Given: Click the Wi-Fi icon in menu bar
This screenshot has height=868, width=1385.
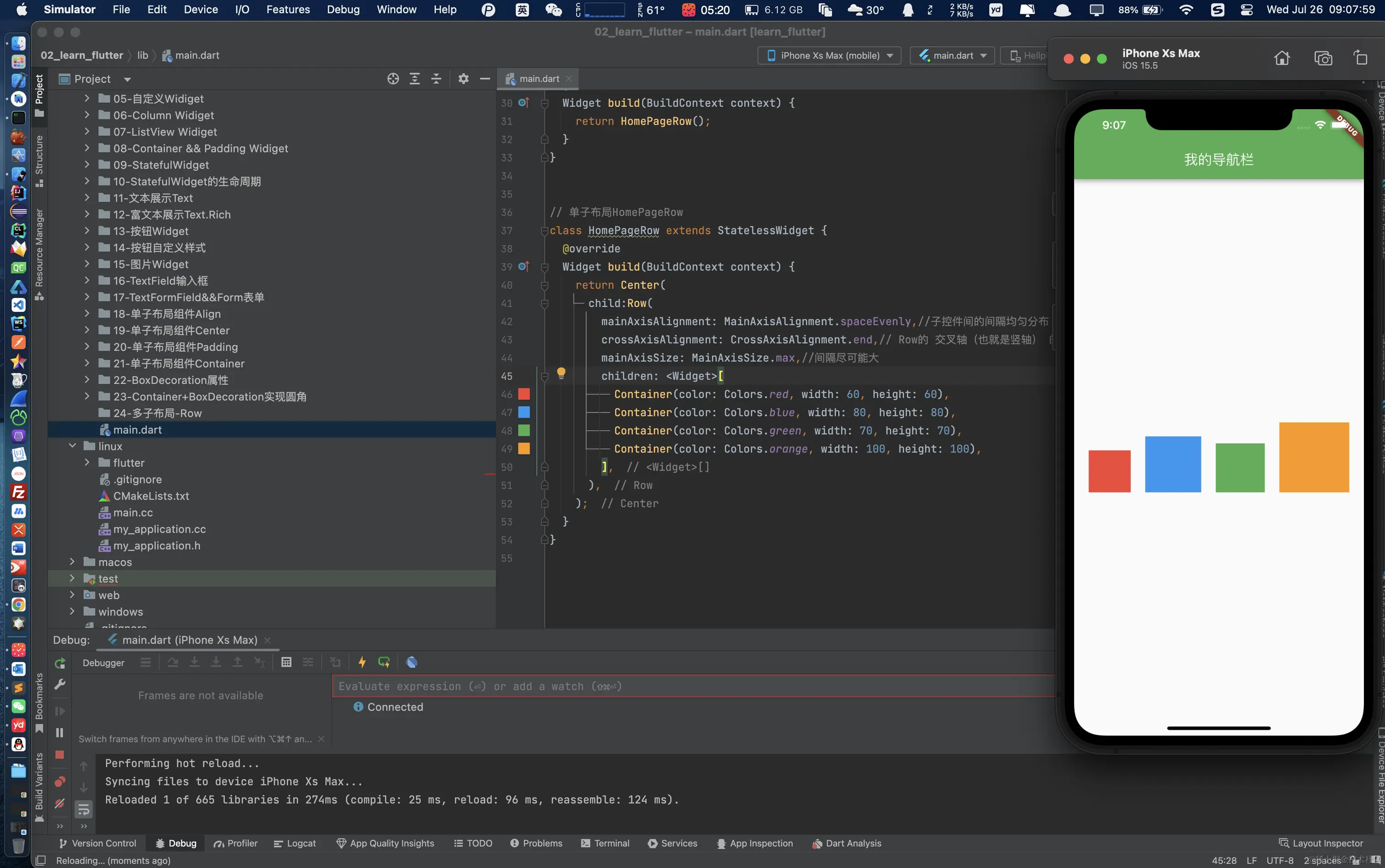Looking at the screenshot, I should 1185,10.
